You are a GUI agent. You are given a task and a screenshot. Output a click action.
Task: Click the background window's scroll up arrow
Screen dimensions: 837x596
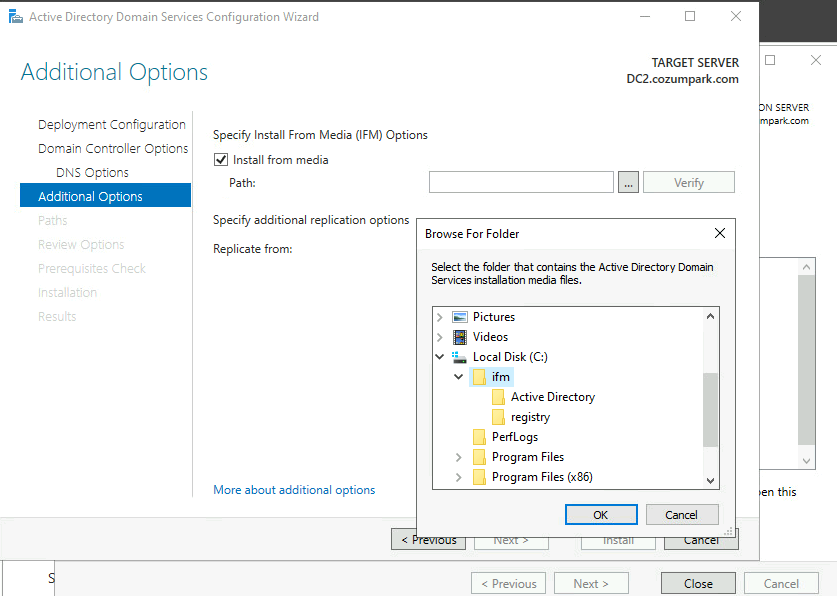click(x=807, y=267)
